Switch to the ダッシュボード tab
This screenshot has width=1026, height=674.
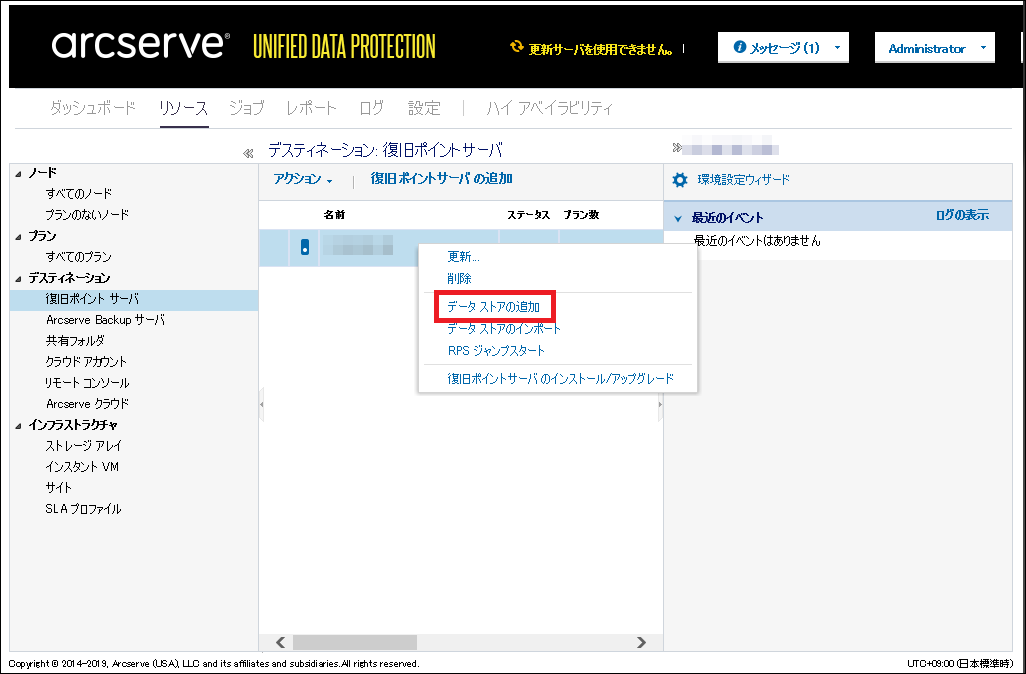tap(93, 108)
